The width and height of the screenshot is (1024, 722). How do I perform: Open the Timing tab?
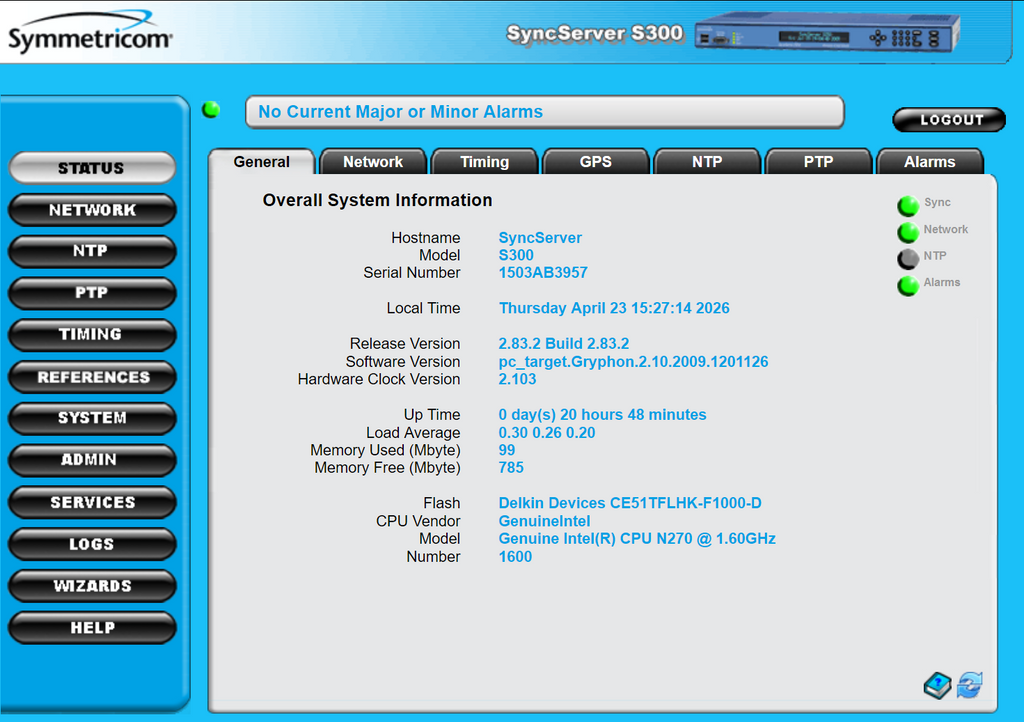coord(484,162)
